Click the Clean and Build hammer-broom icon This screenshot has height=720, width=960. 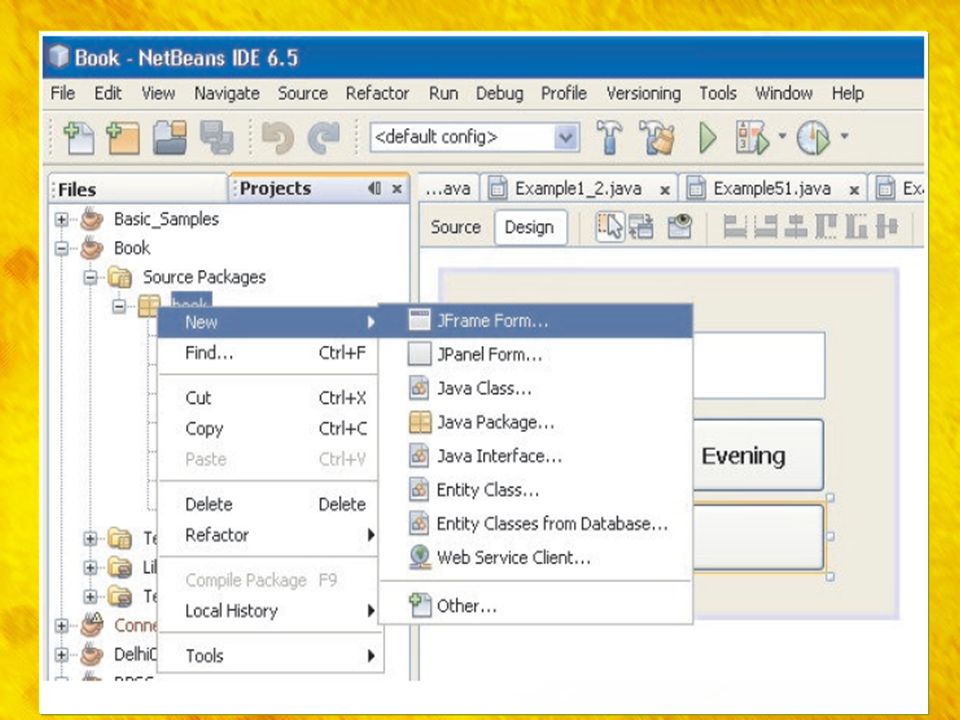(656, 137)
